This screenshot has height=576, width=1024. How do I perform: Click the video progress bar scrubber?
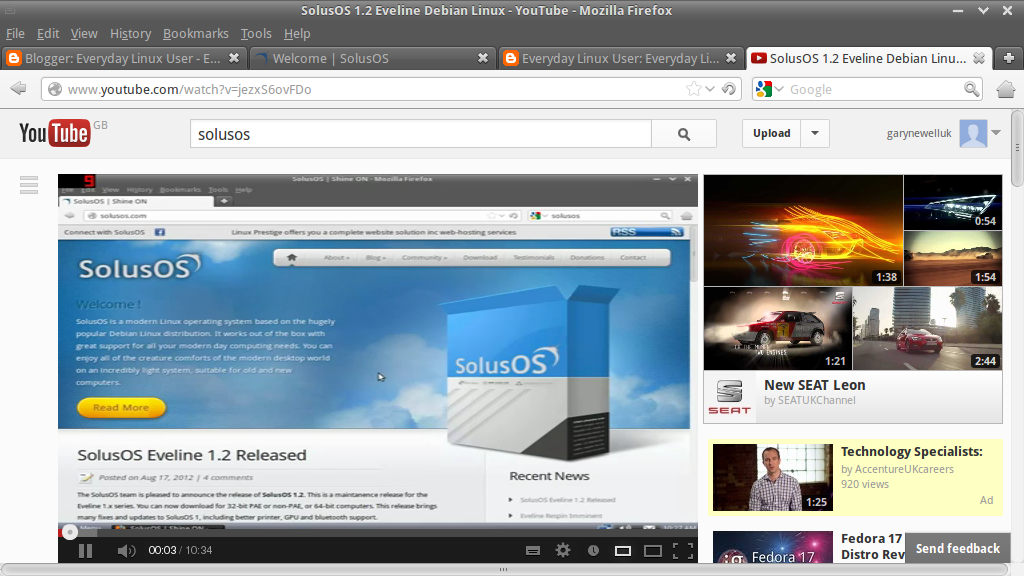pyautogui.click(x=70, y=532)
